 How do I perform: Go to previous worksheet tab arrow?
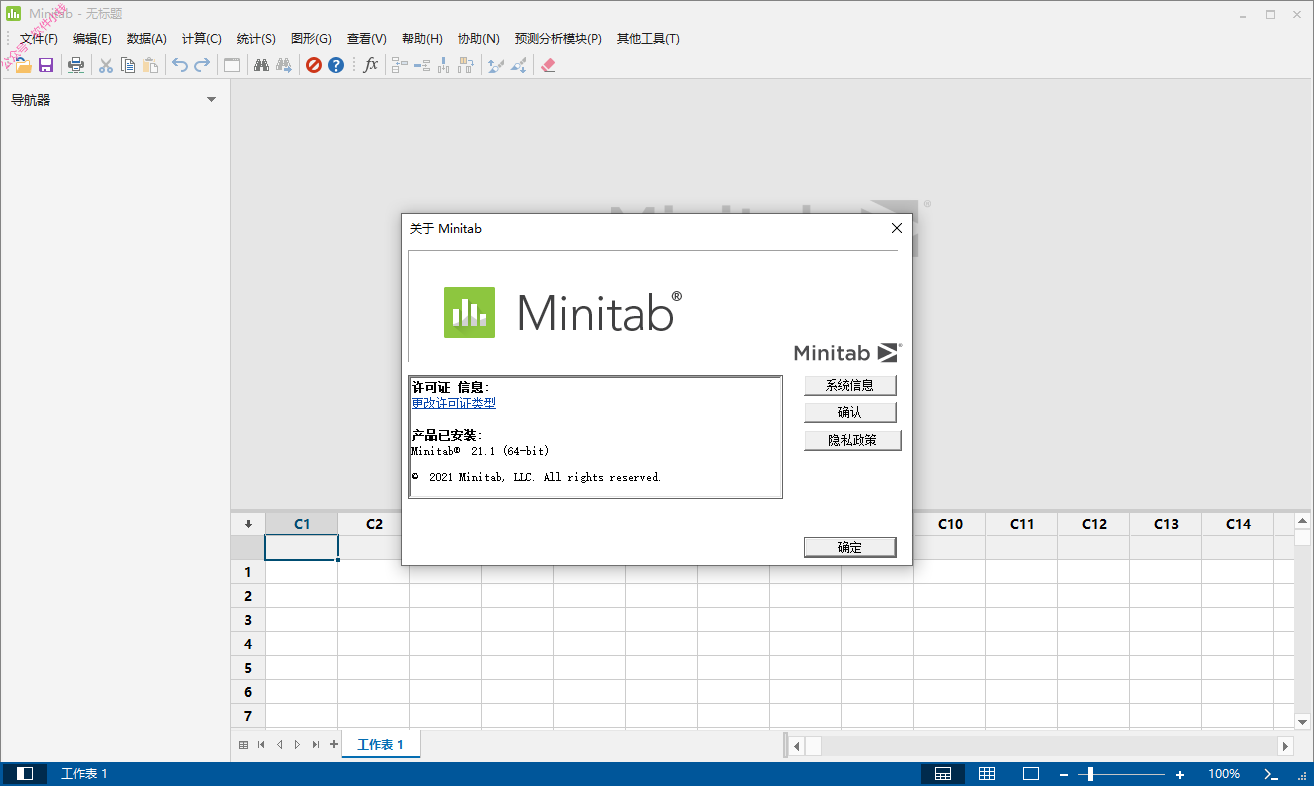[x=279, y=745]
